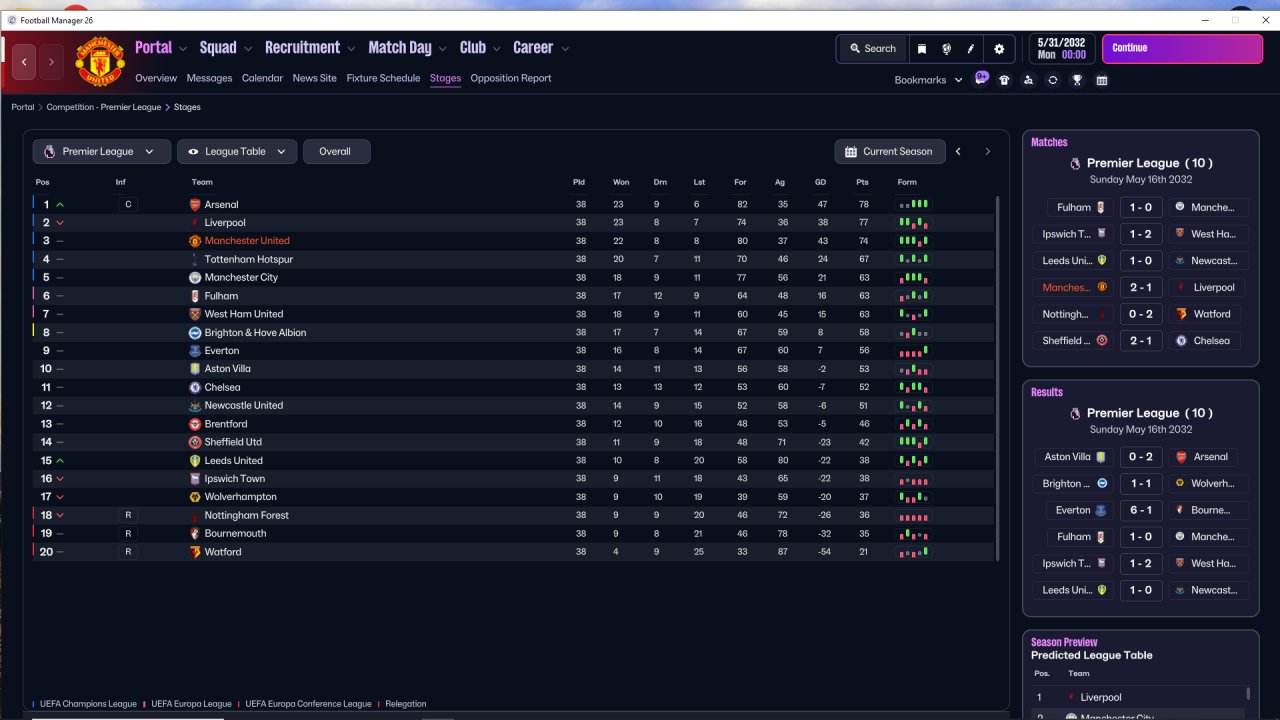Sort the table by the Won column header
Viewport: 1280px width, 720px height.
(x=621, y=182)
